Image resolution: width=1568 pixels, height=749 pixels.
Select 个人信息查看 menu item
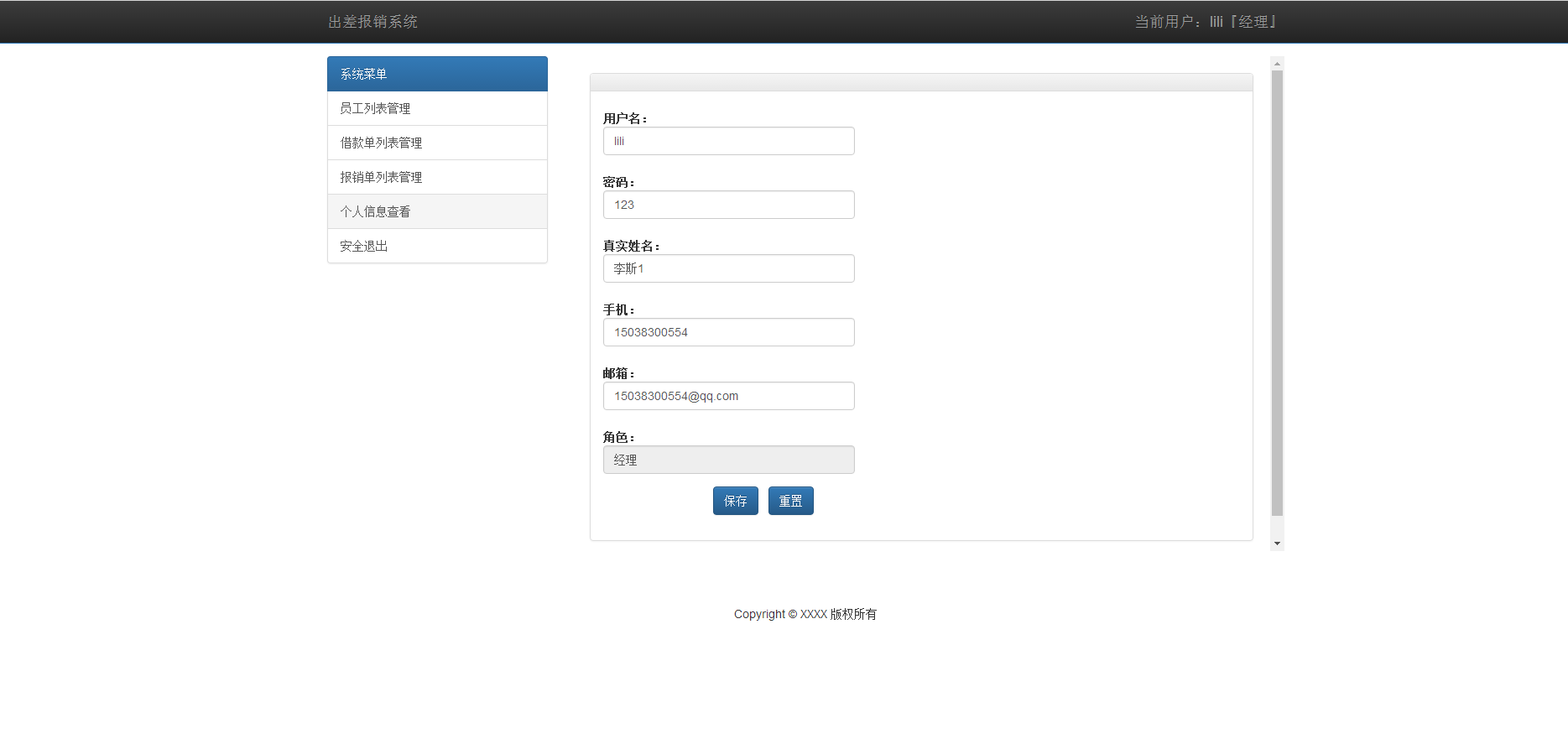[437, 211]
